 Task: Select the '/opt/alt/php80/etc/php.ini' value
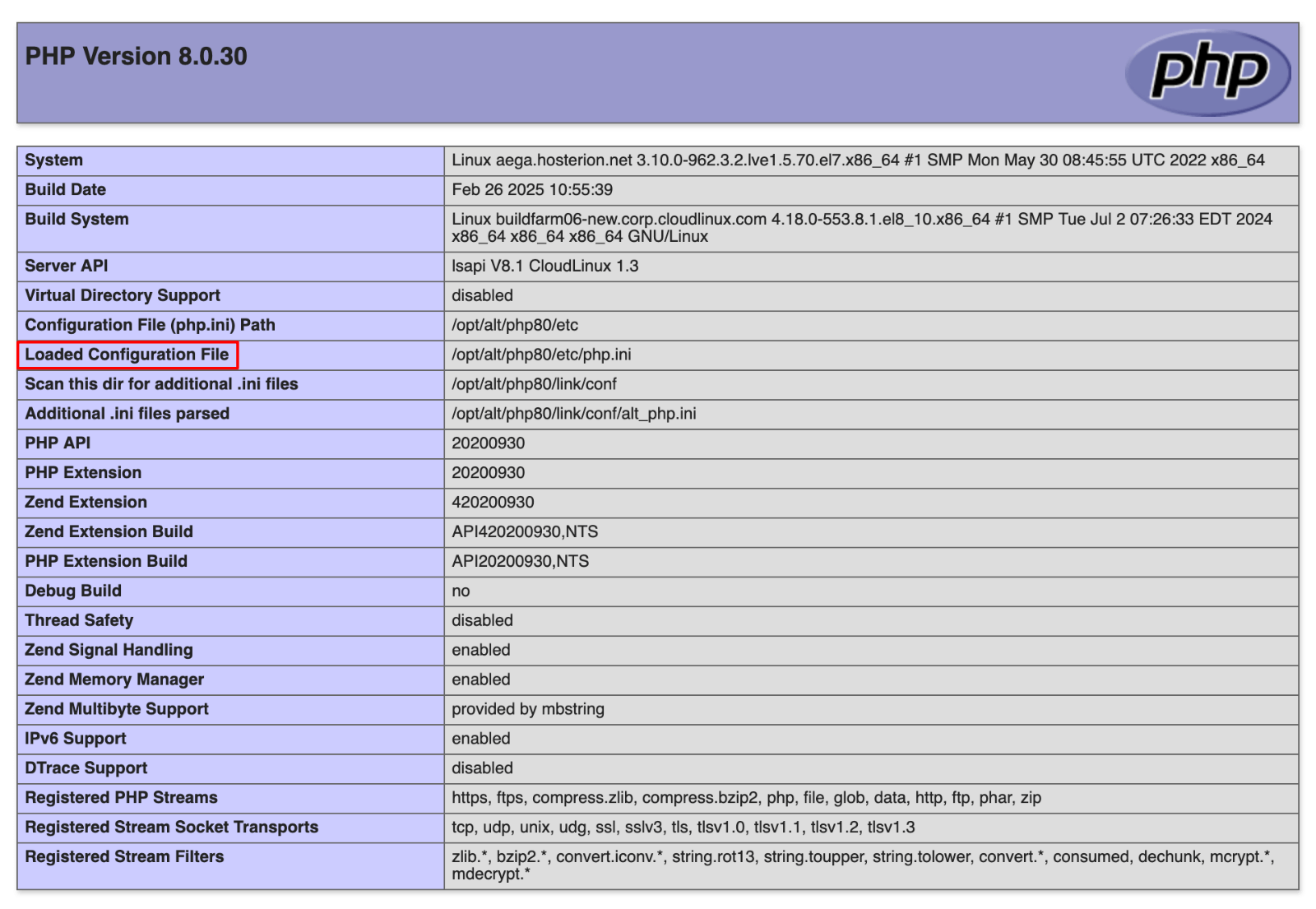click(x=541, y=355)
